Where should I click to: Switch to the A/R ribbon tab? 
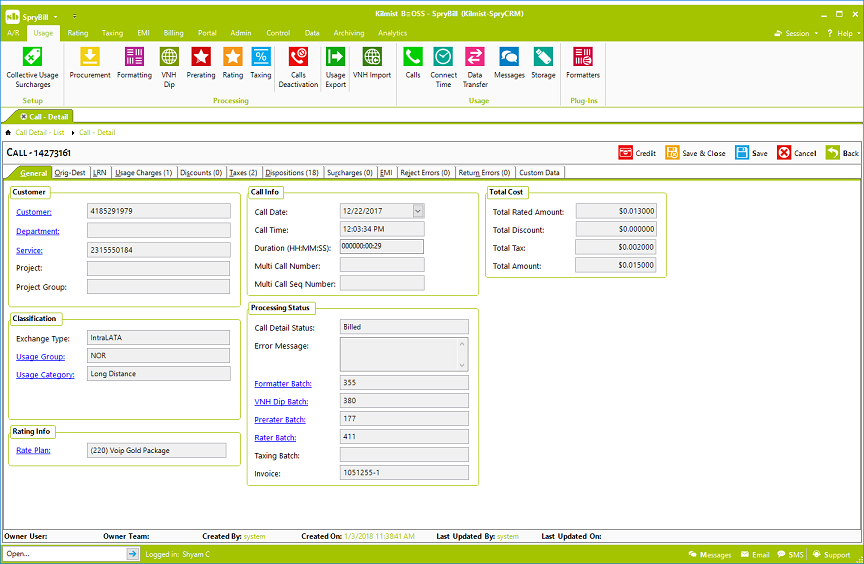click(x=13, y=33)
